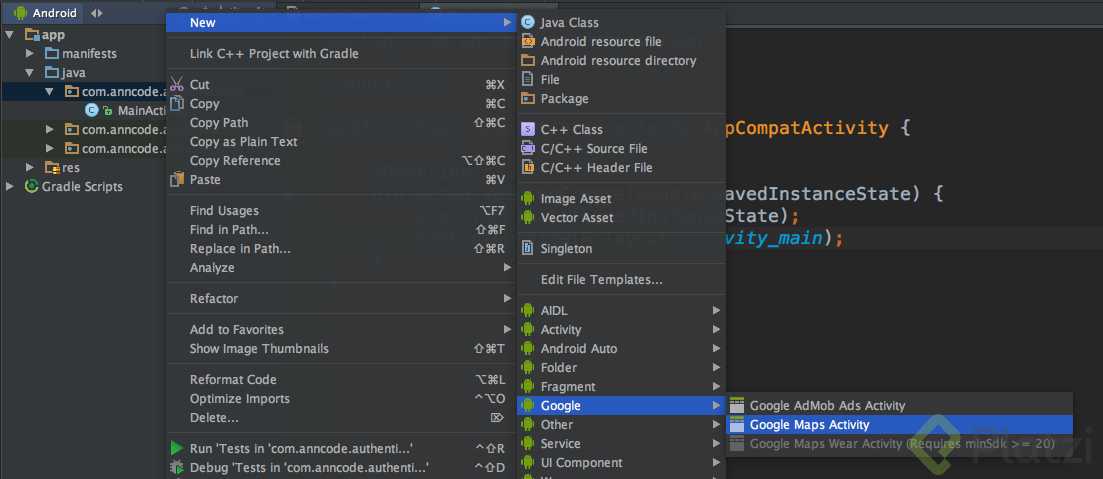The image size is (1103, 479).
Task: Click the Image Asset android icon
Action: (528, 198)
